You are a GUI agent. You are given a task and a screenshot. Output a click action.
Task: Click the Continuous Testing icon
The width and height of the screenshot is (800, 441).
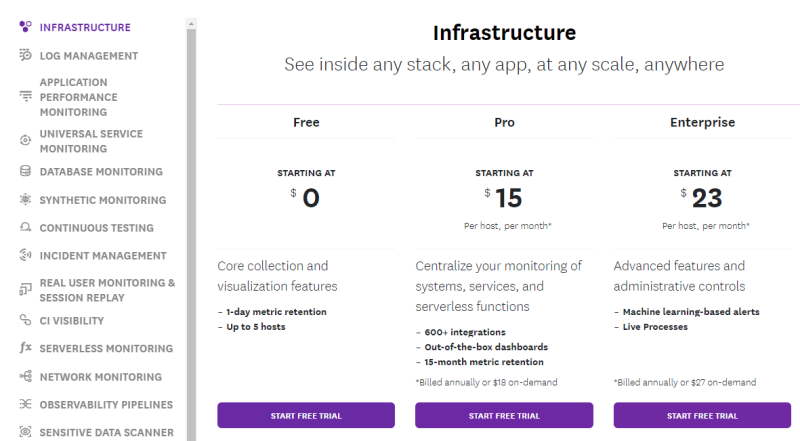coord(25,228)
